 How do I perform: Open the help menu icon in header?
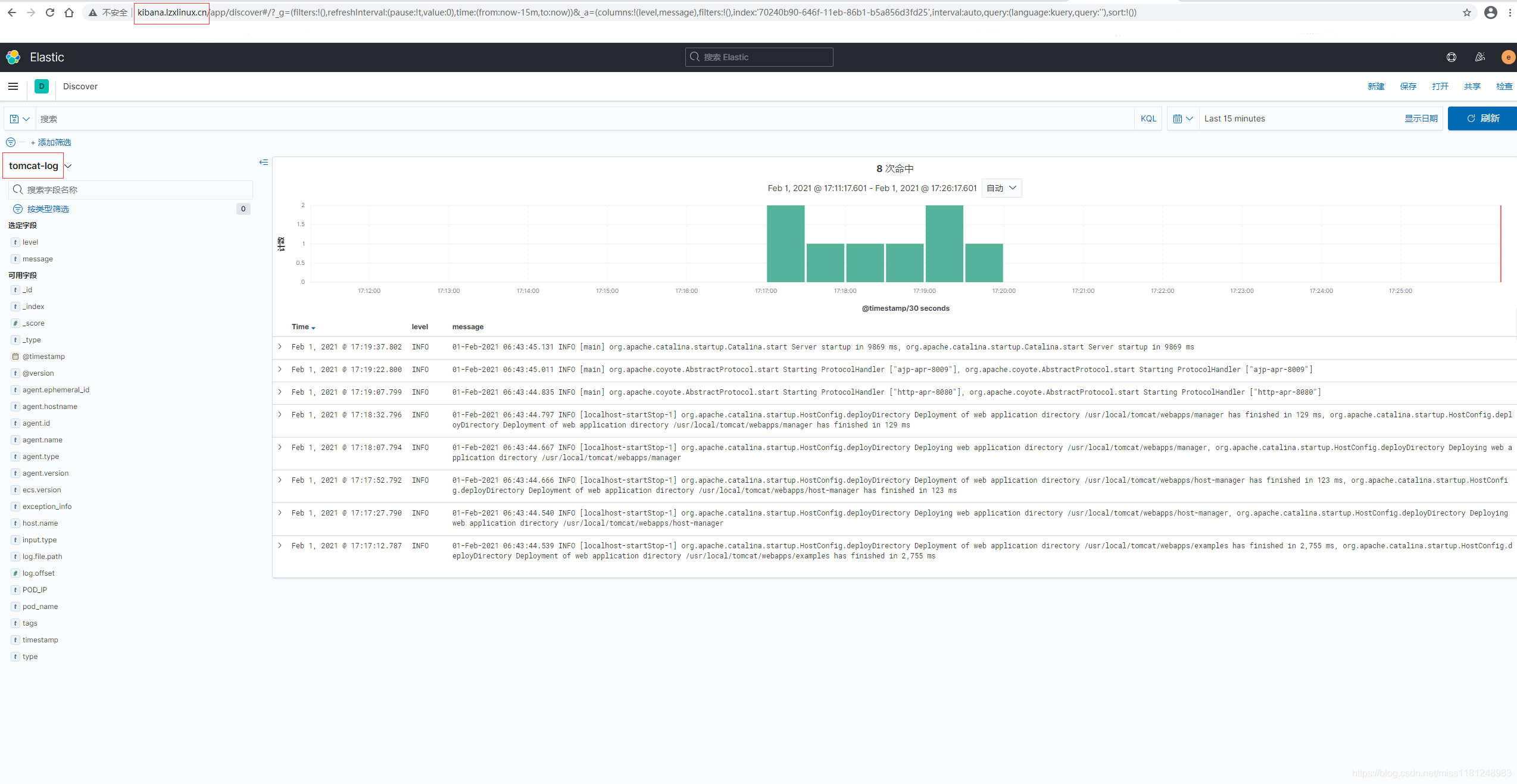(x=1452, y=57)
